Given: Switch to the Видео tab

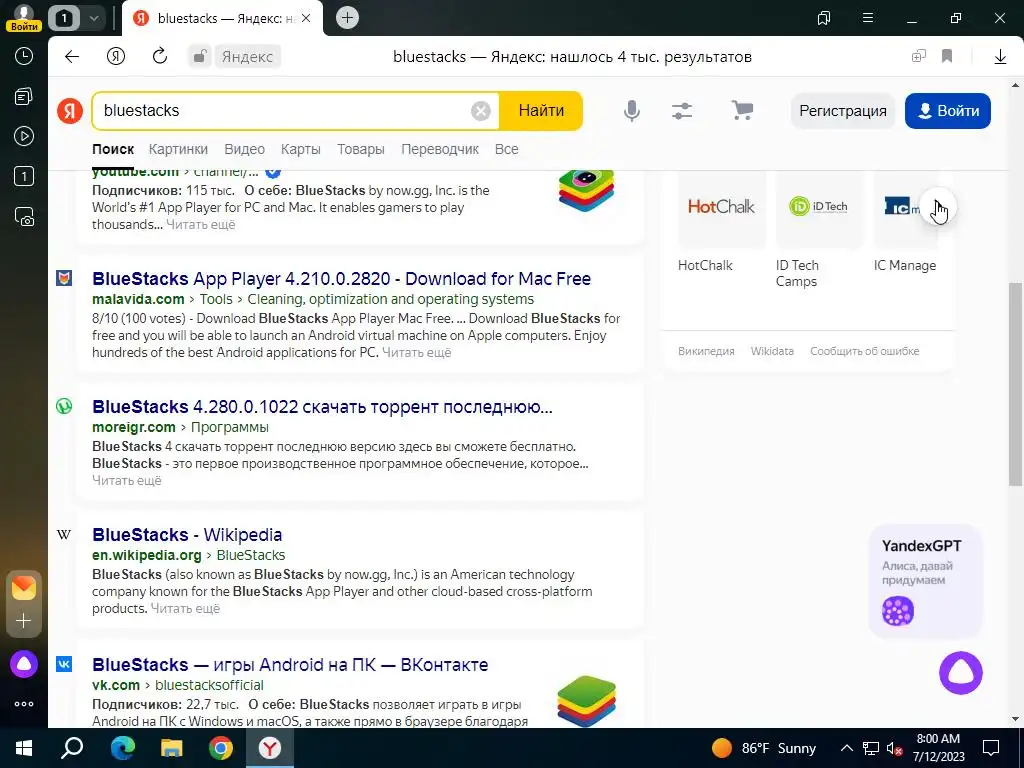Looking at the screenshot, I should tap(244, 150).
